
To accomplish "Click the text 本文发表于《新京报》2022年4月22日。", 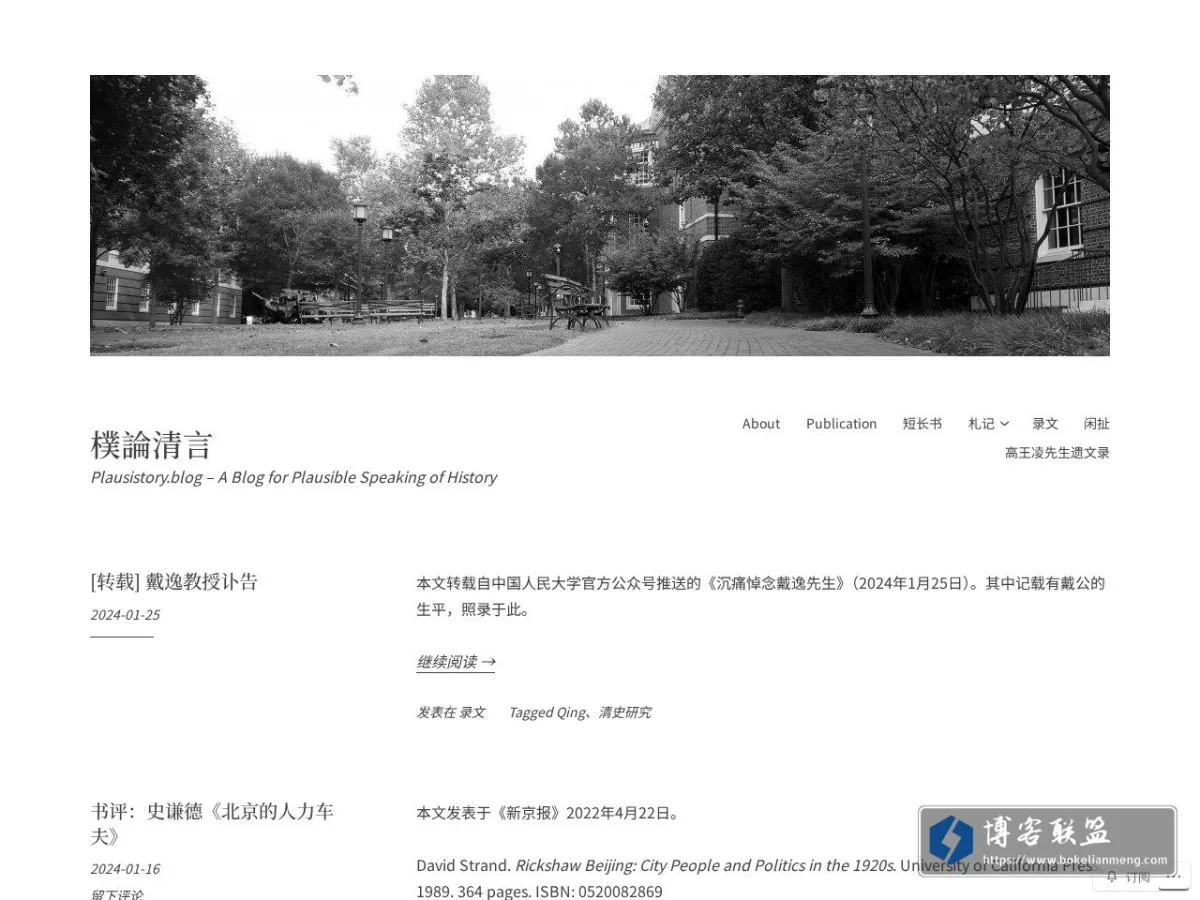I will click(x=550, y=813).
